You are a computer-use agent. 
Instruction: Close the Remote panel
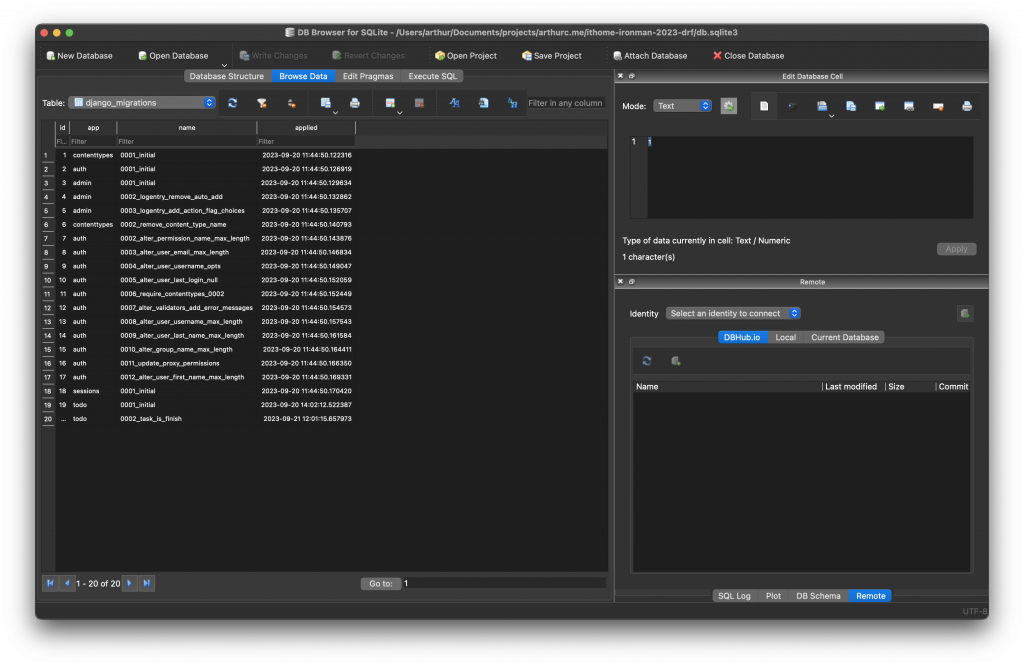point(620,281)
